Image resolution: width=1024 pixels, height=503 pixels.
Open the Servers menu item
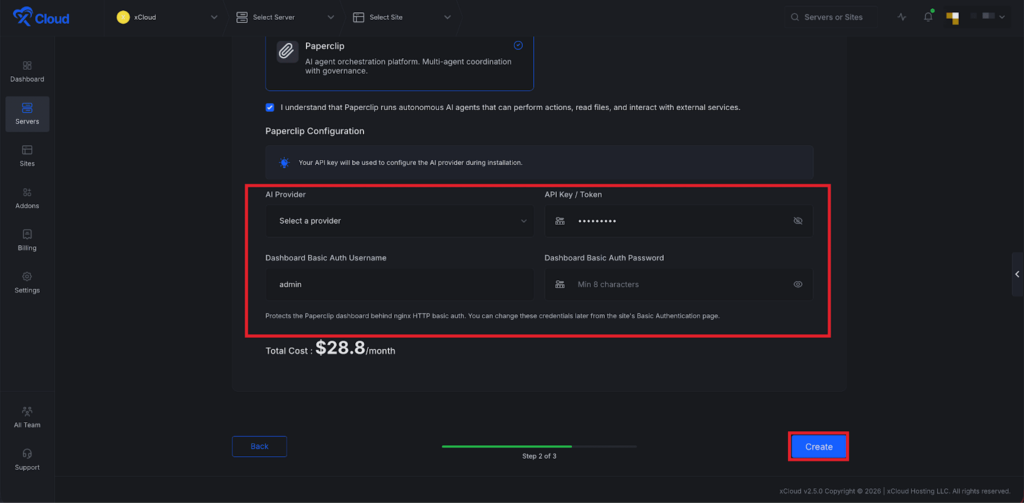[x=27, y=112]
